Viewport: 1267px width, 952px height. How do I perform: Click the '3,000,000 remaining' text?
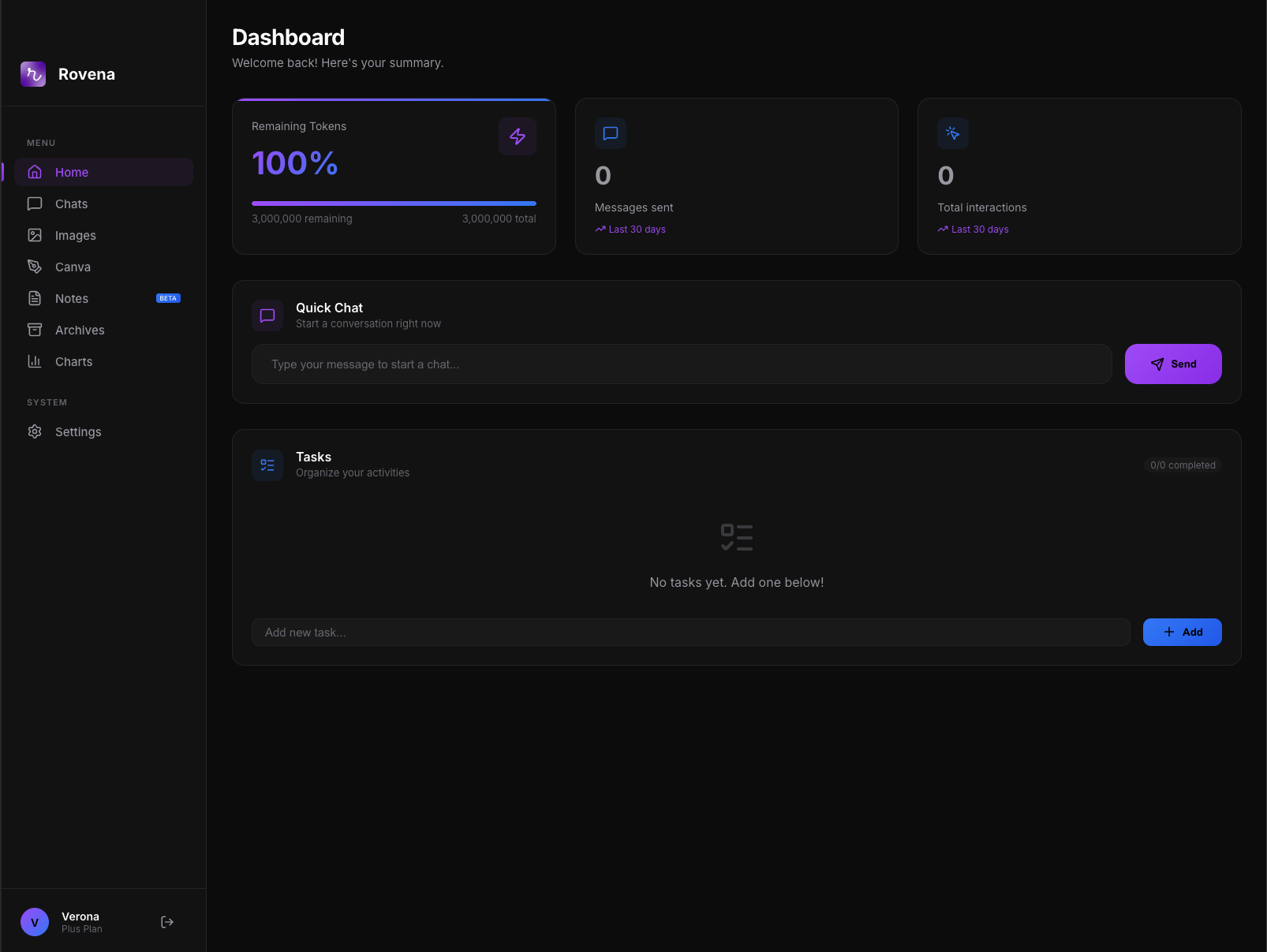[x=302, y=218]
